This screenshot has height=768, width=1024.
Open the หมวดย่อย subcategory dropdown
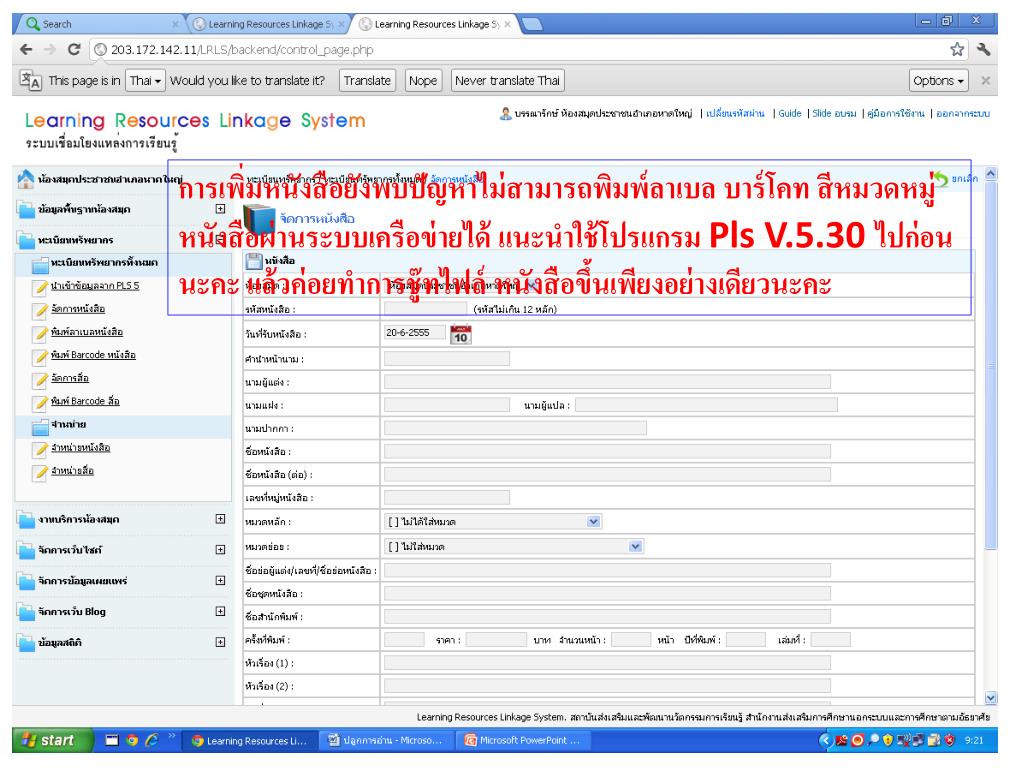[x=514, y=547]
